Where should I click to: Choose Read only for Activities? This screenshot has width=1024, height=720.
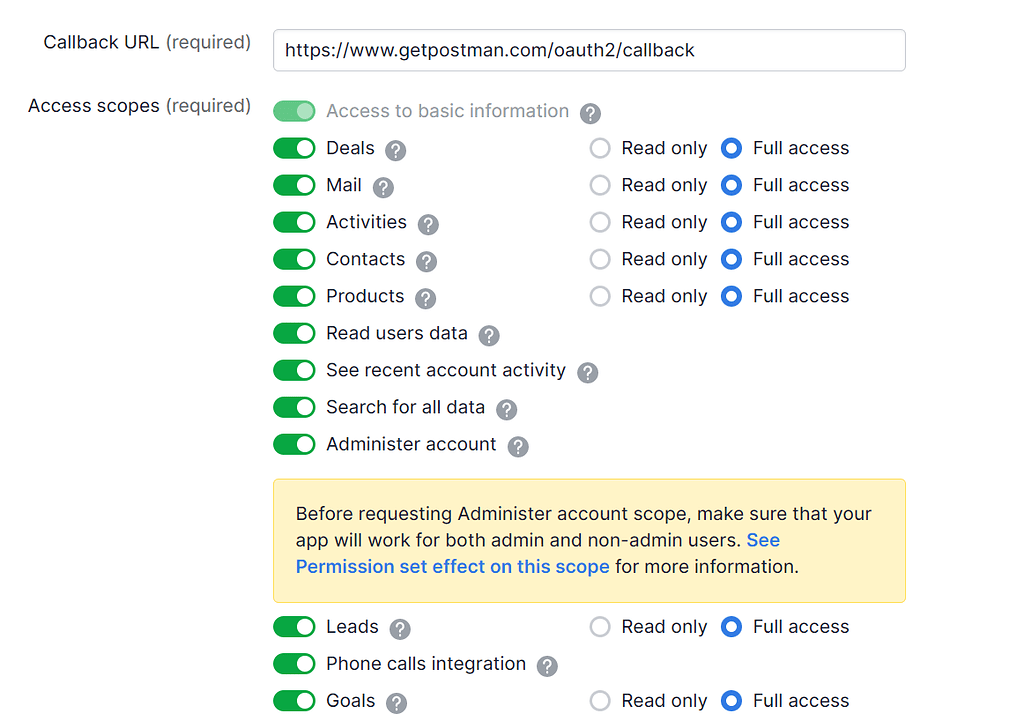(600, 222)
